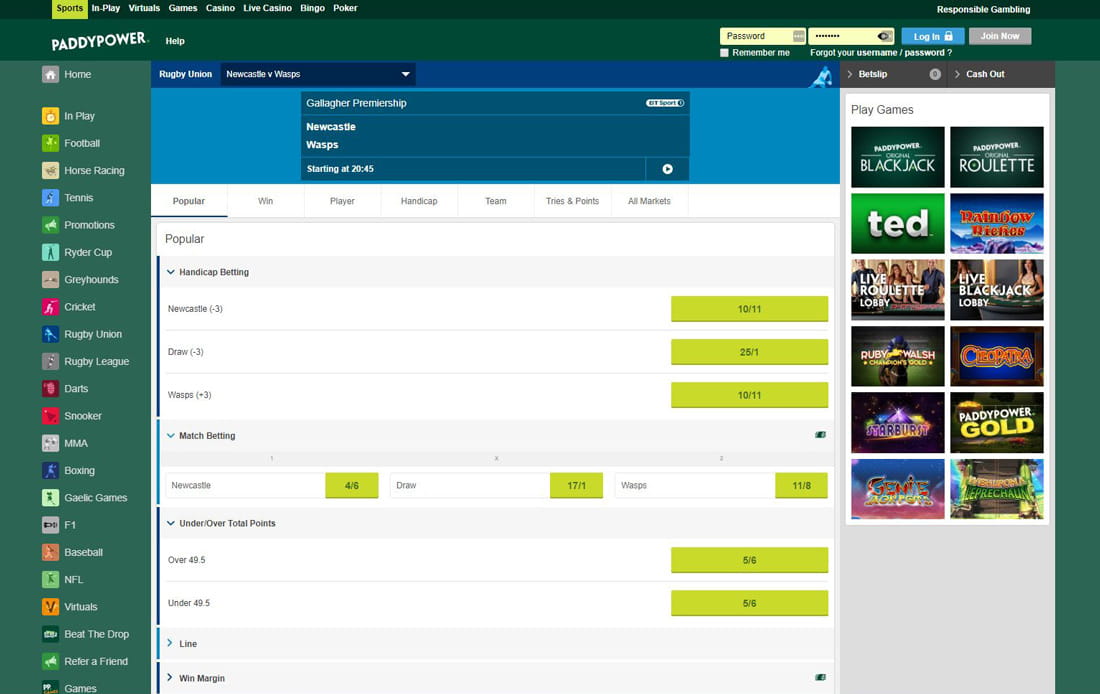1100x694 pixels.
Task: Select the Football sidebar icon
Action: (51, 143)
